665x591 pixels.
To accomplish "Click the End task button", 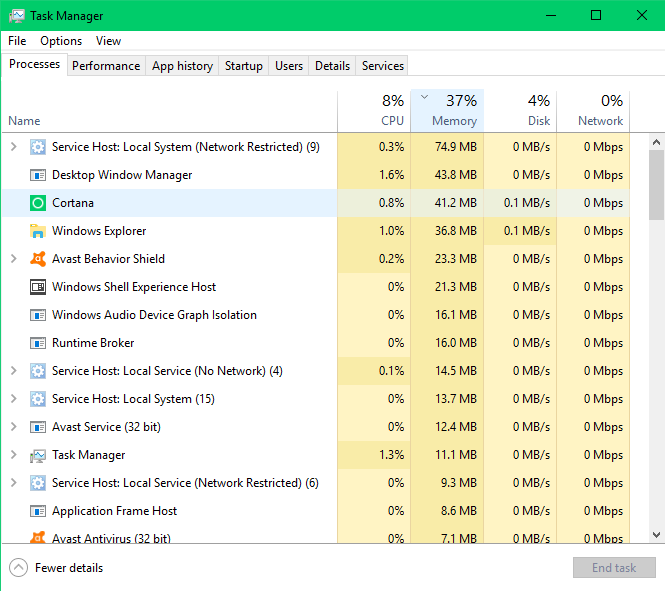I will 614,568.
